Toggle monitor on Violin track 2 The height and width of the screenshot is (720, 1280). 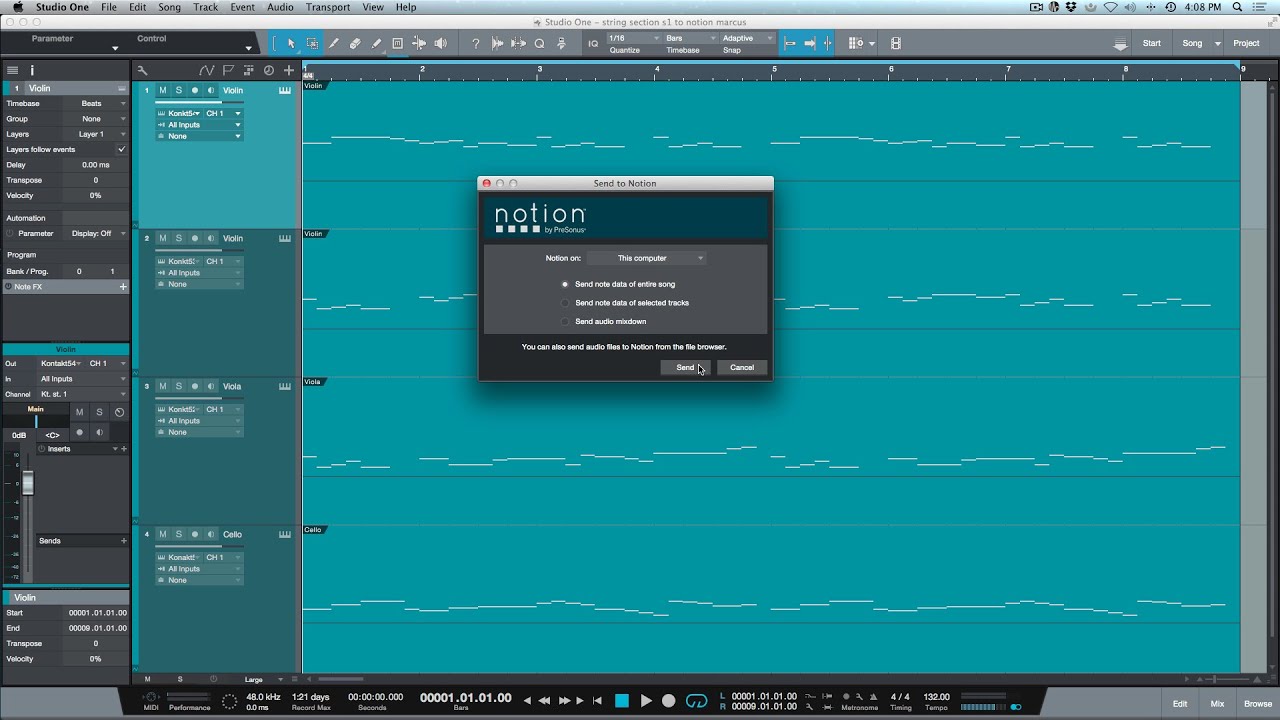tap(211, 238)
